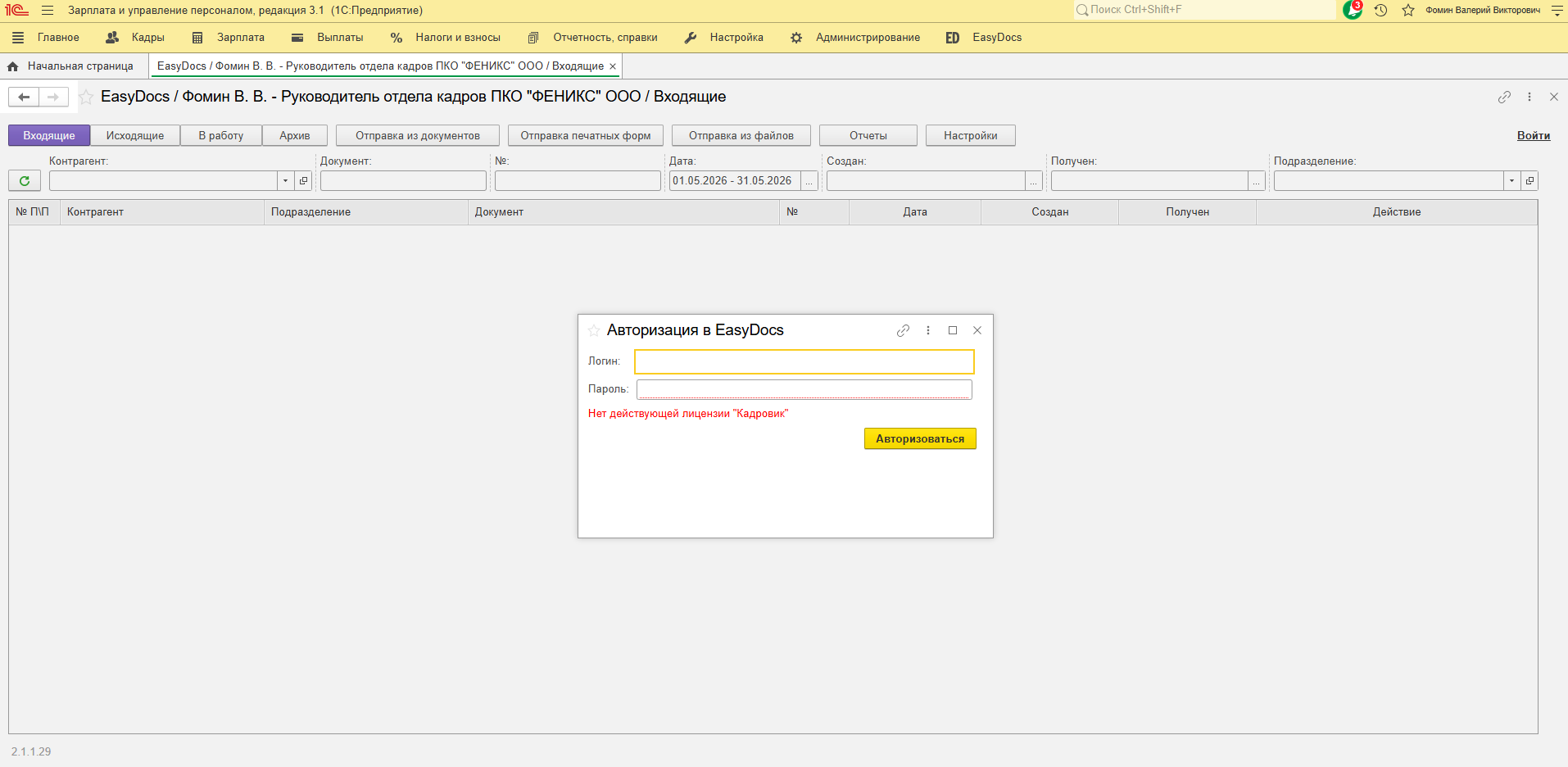
Task: Open the history clock icon
Action: click(1380, 11)
